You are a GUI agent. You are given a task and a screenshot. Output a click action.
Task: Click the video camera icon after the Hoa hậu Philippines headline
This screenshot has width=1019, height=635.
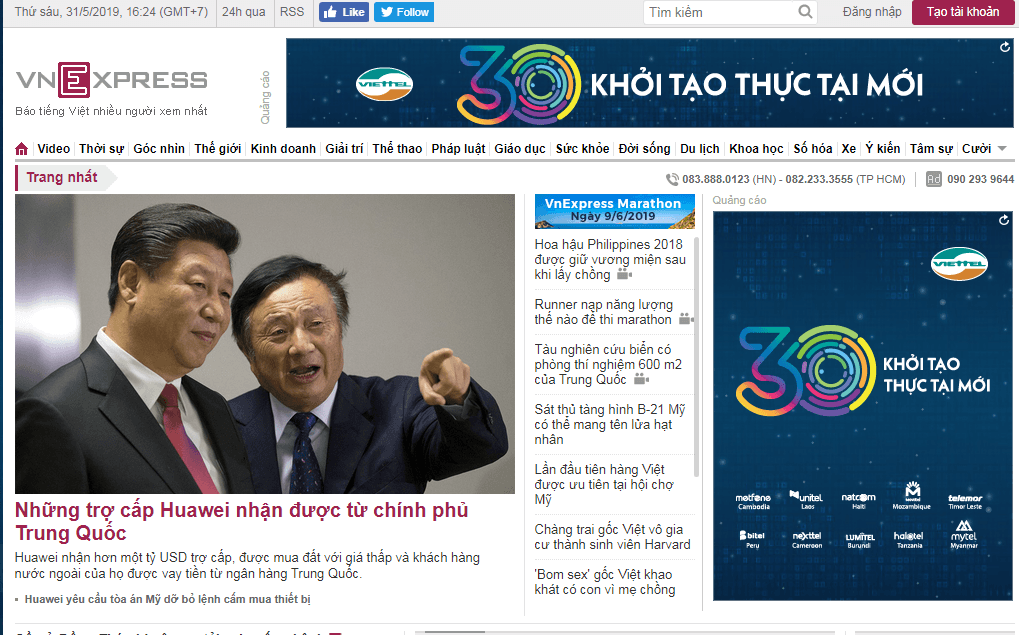[624, 275]
